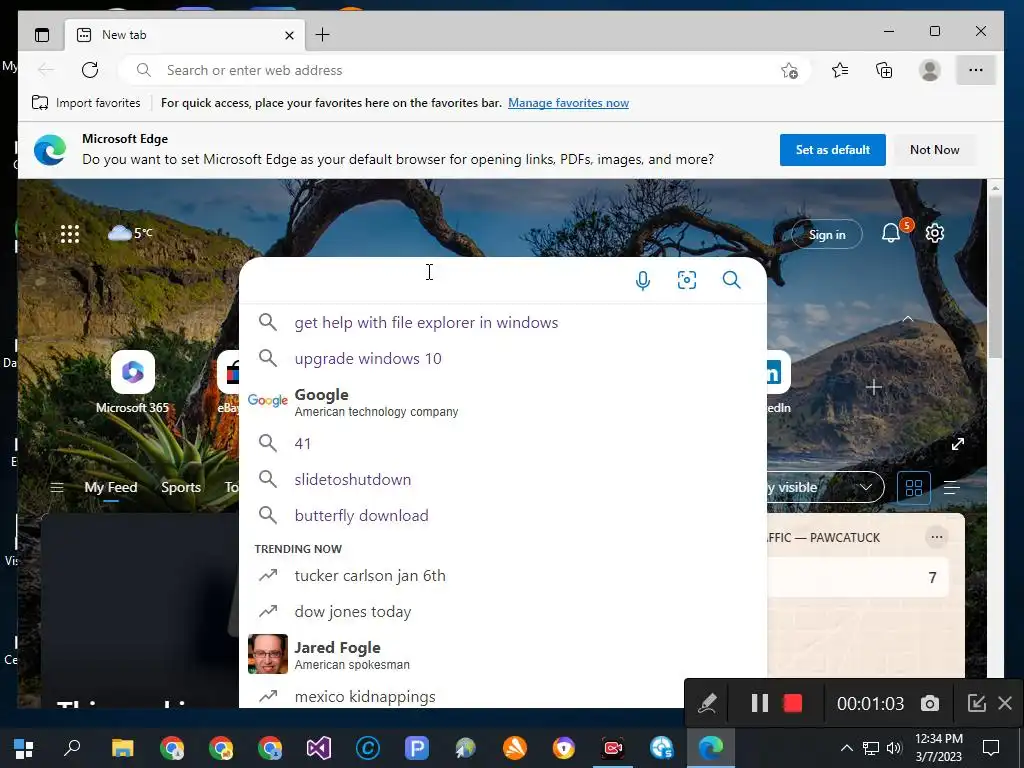The width and height of the screenshot is (1024, 768).
Task: Open the Action Center notification icon
Action: 991,748
